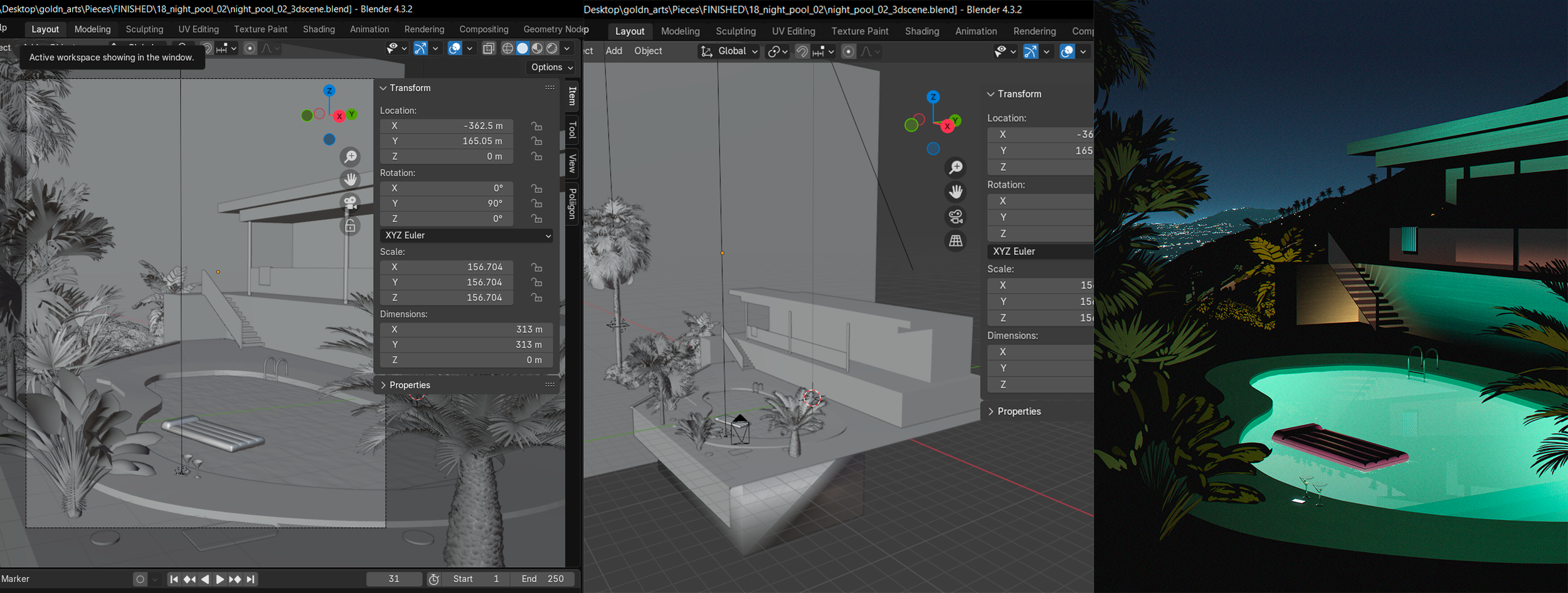The image size is (1568, 593).
Task: Click red X axis gizmo circle in right viewport
Action: point(947,127)
